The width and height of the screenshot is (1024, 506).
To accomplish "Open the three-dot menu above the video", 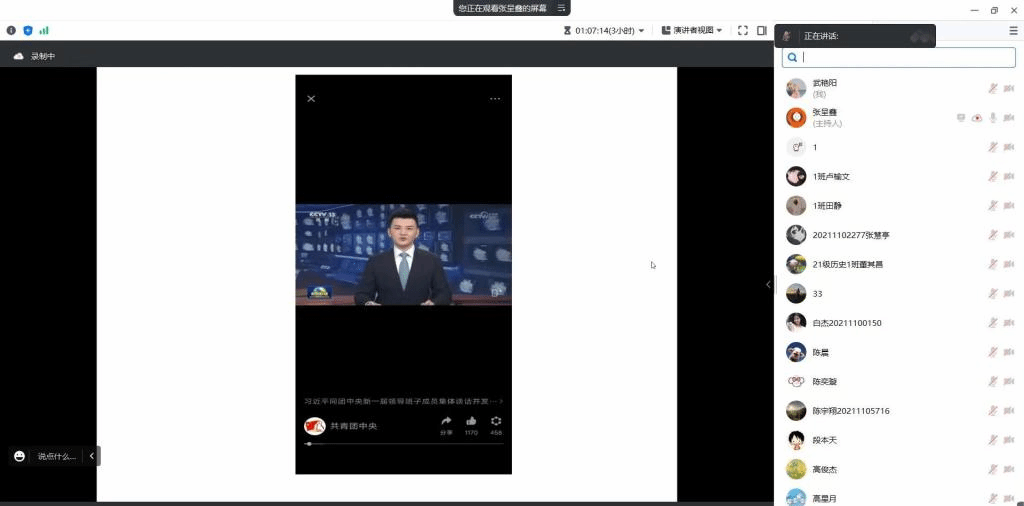I will click(x=495, y=99).
